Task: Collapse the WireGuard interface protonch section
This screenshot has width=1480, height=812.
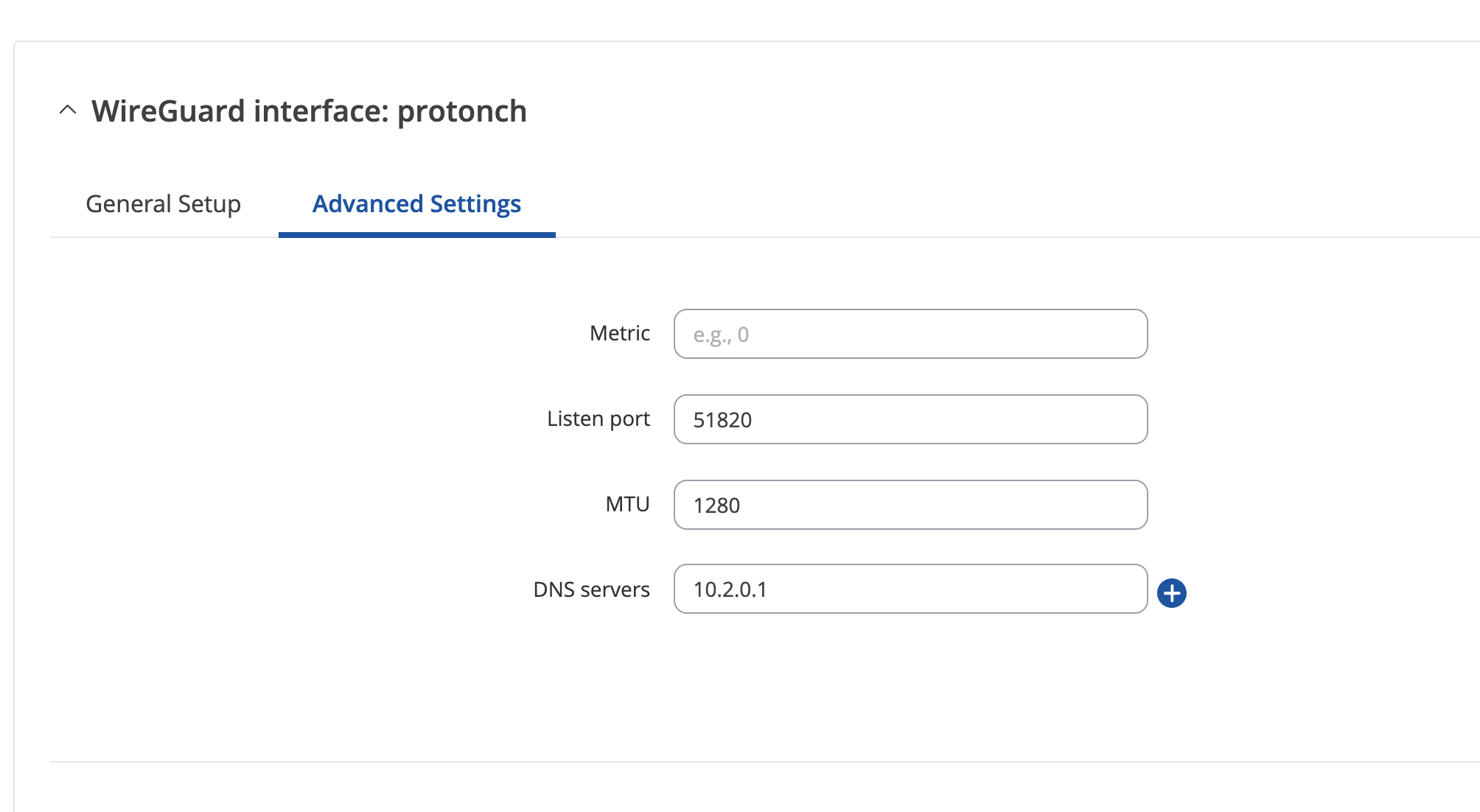Action: (68, 111)
